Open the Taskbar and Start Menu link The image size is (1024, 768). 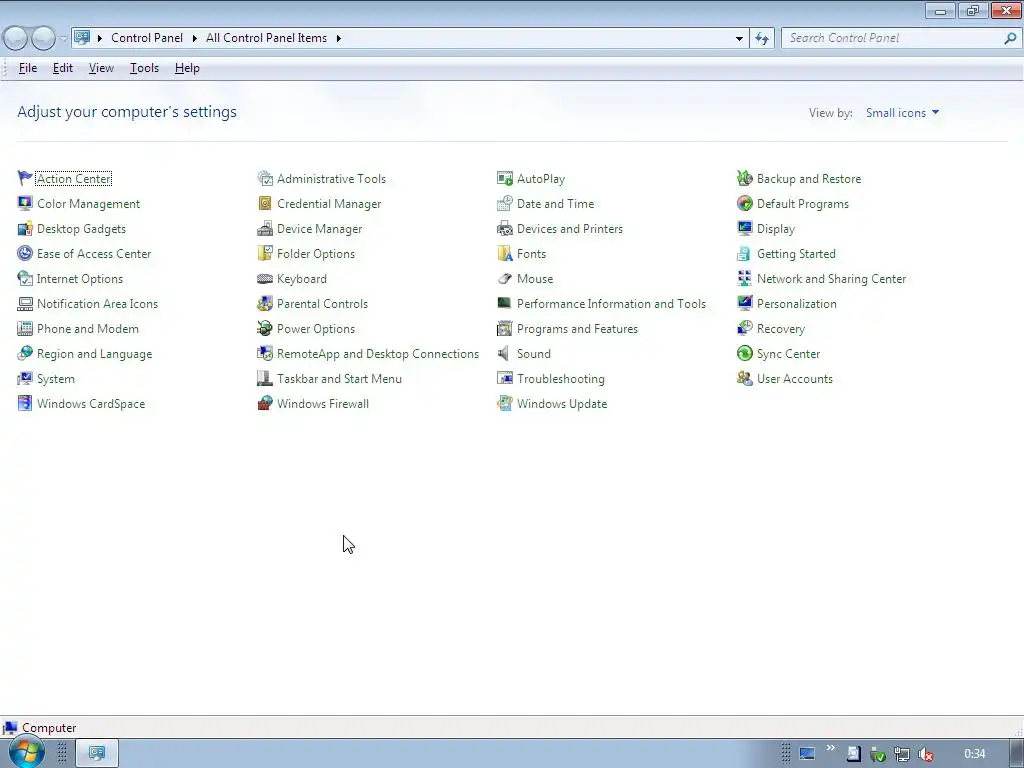pos(339,379)
